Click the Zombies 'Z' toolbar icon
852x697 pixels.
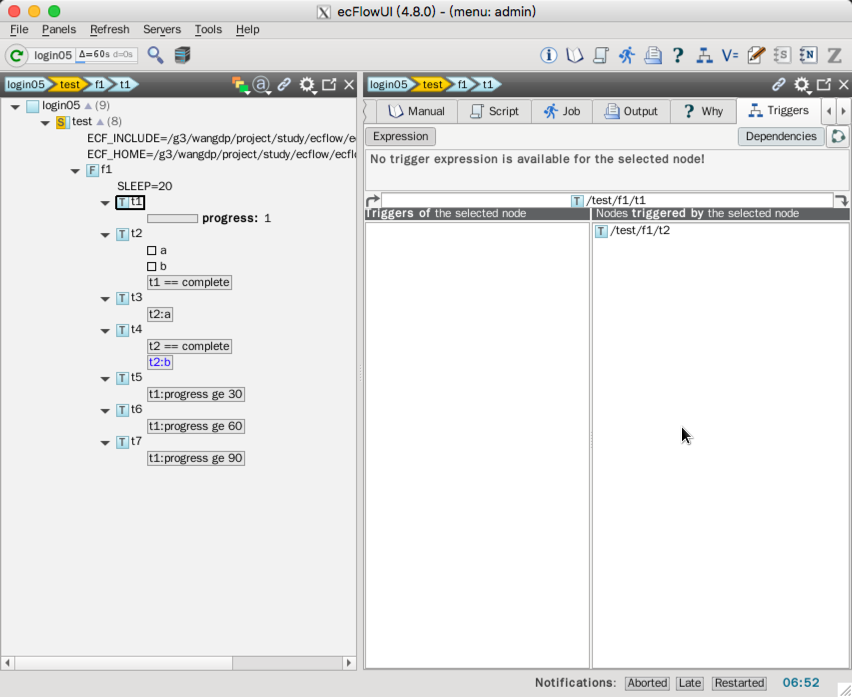point(834,55)
